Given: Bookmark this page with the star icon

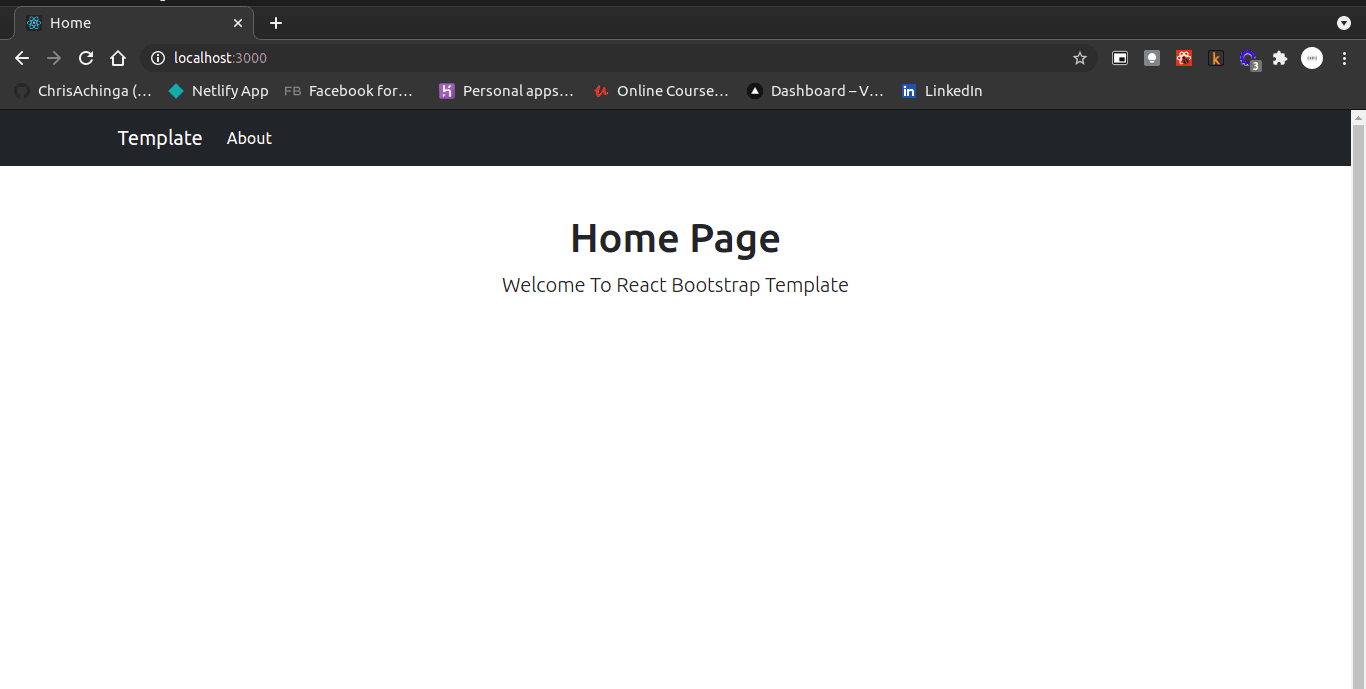Looking at the screenshot, I should pos(1080,58).
